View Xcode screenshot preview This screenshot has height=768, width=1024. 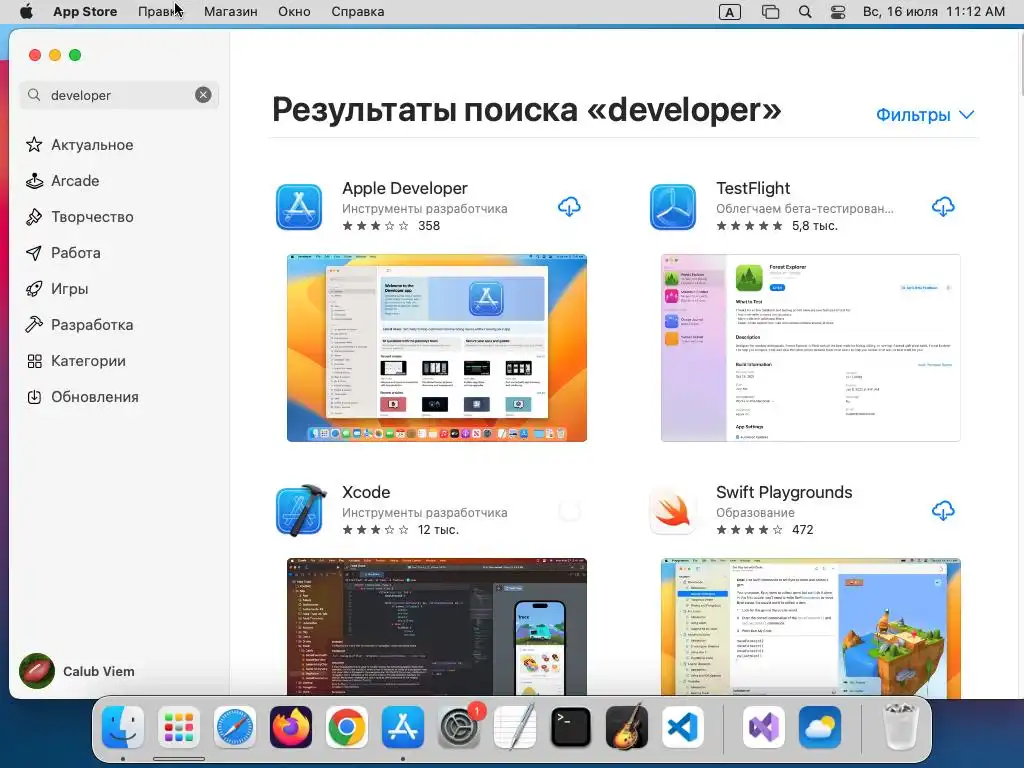(437, 627)
